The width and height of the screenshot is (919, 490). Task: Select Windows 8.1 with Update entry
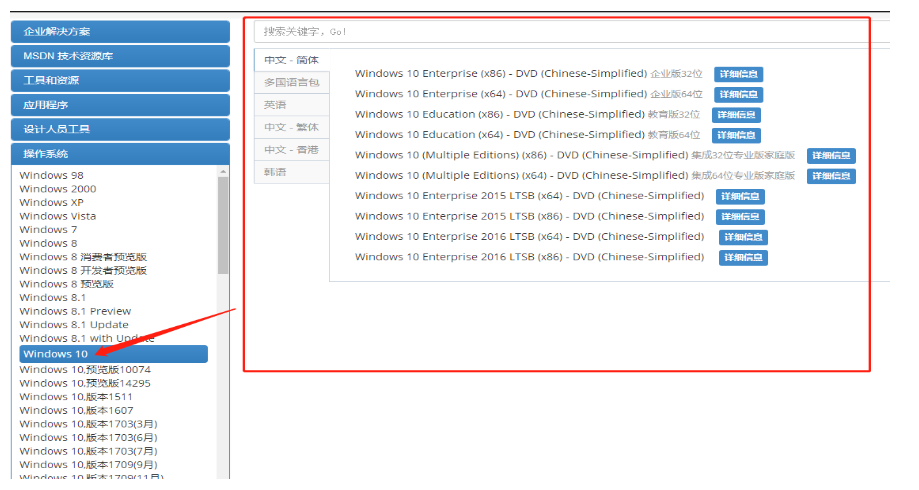point(87,338)
